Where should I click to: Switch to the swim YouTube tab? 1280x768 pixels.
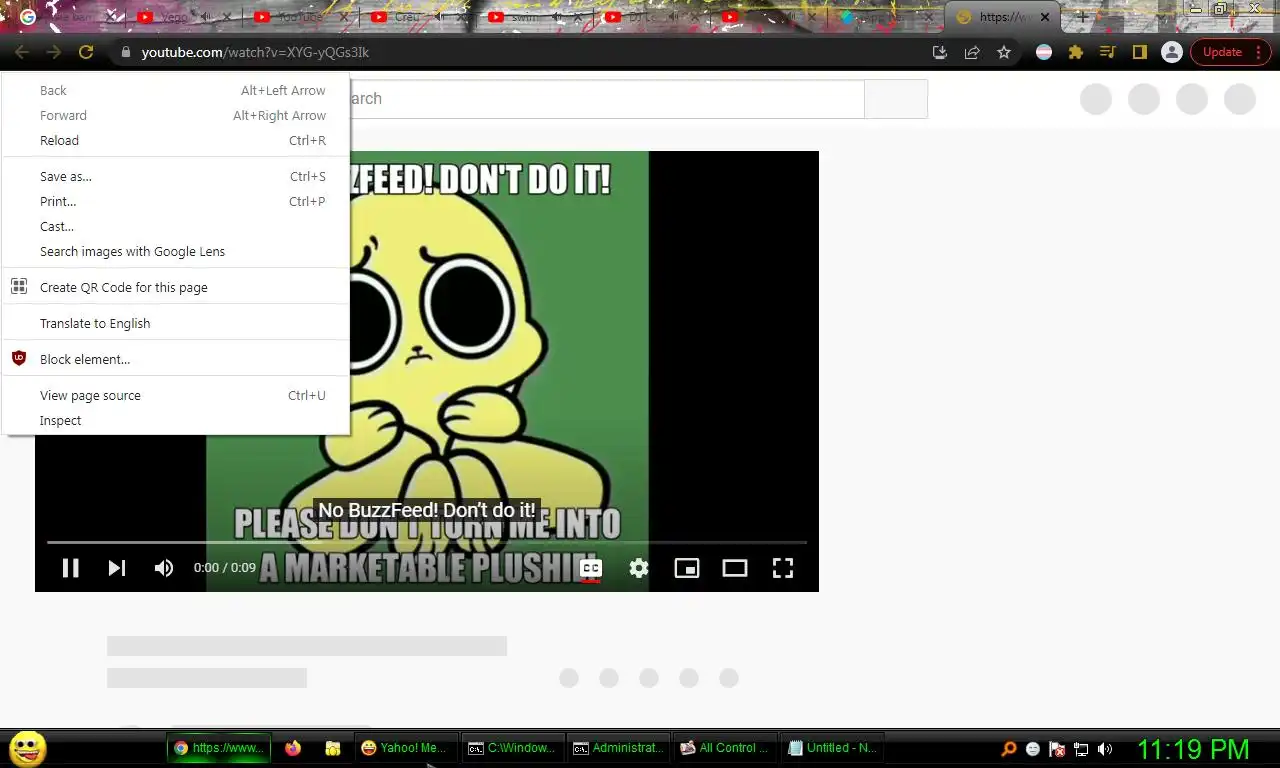pyautogui.click(x=533, y=17)
